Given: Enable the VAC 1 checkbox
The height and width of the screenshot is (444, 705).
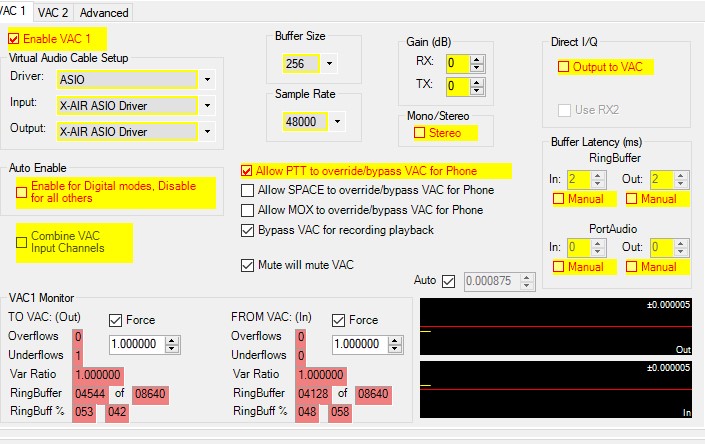Looking at the screenshot, I should point(14,39).
